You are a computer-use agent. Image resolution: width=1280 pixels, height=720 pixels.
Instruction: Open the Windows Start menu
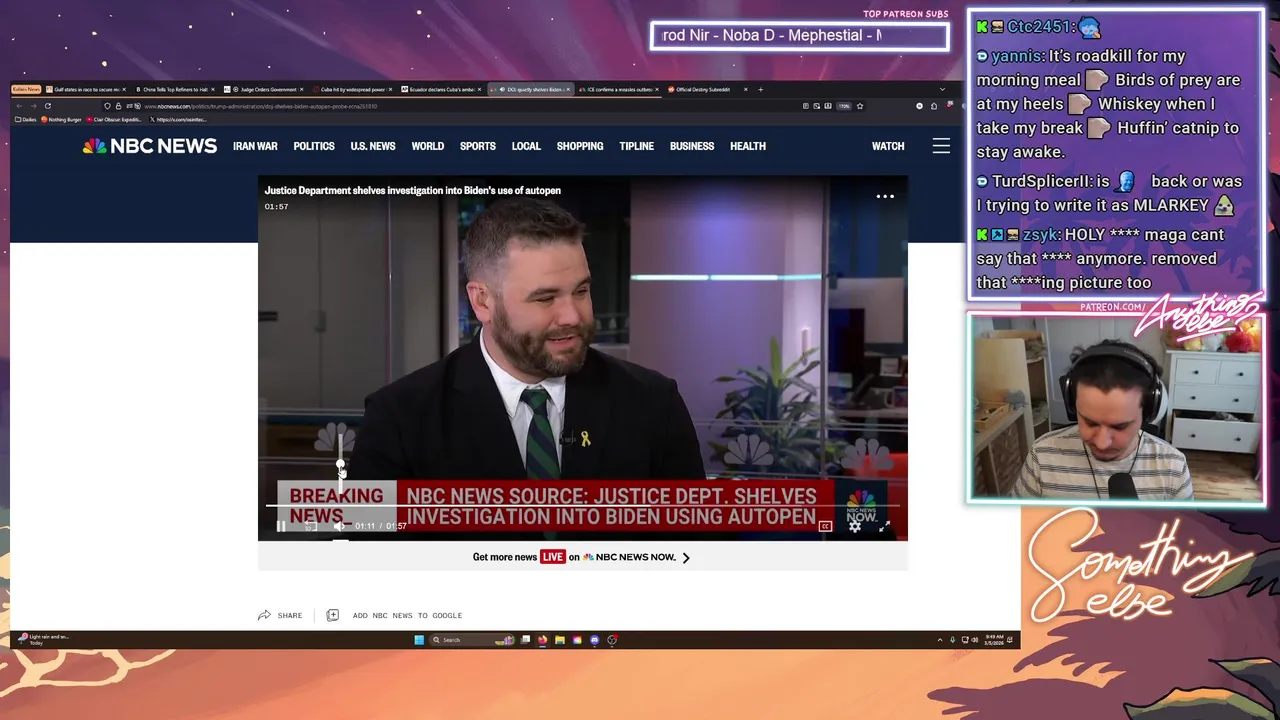coord(419,640)
